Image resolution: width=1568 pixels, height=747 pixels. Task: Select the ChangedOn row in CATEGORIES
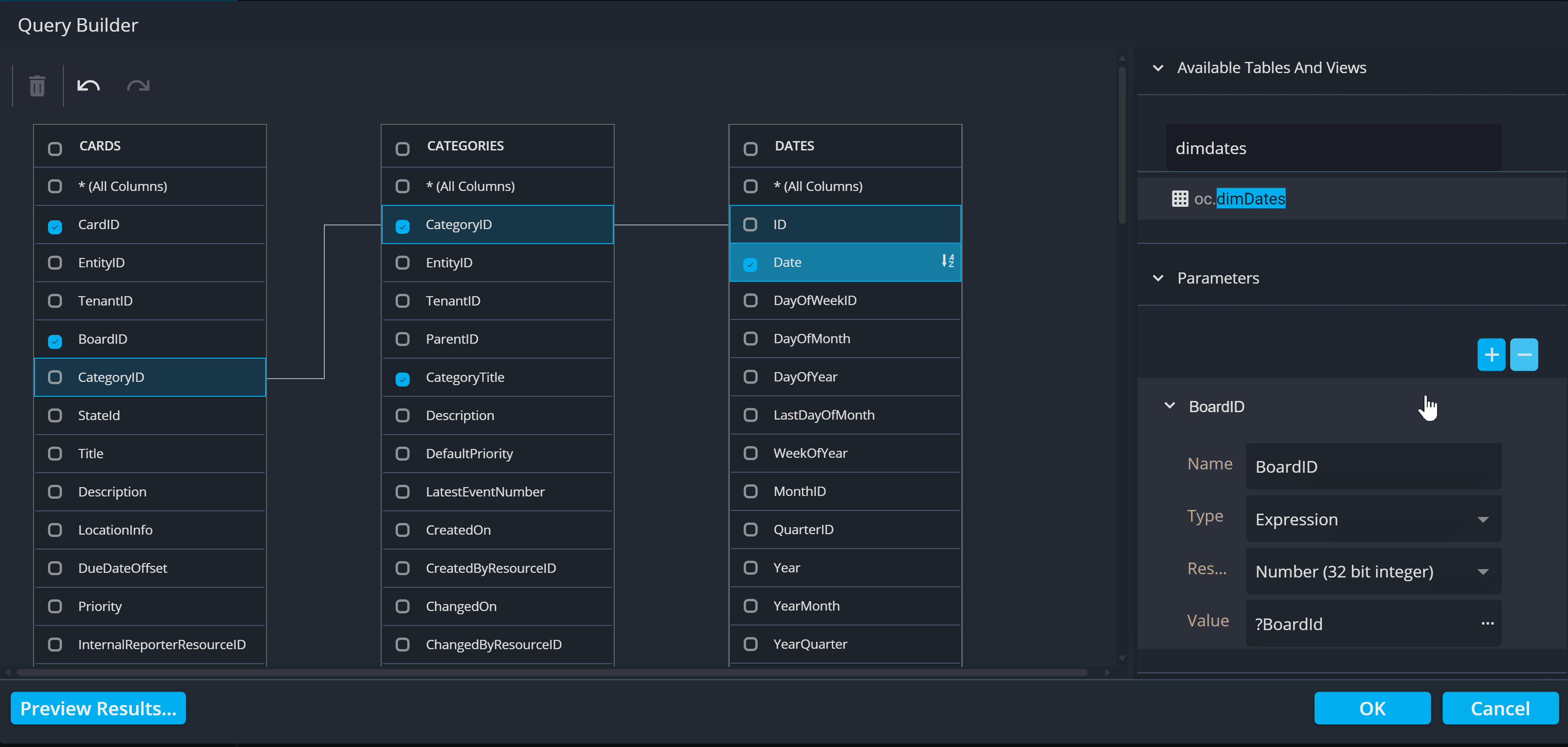click(x=497, y=606)
